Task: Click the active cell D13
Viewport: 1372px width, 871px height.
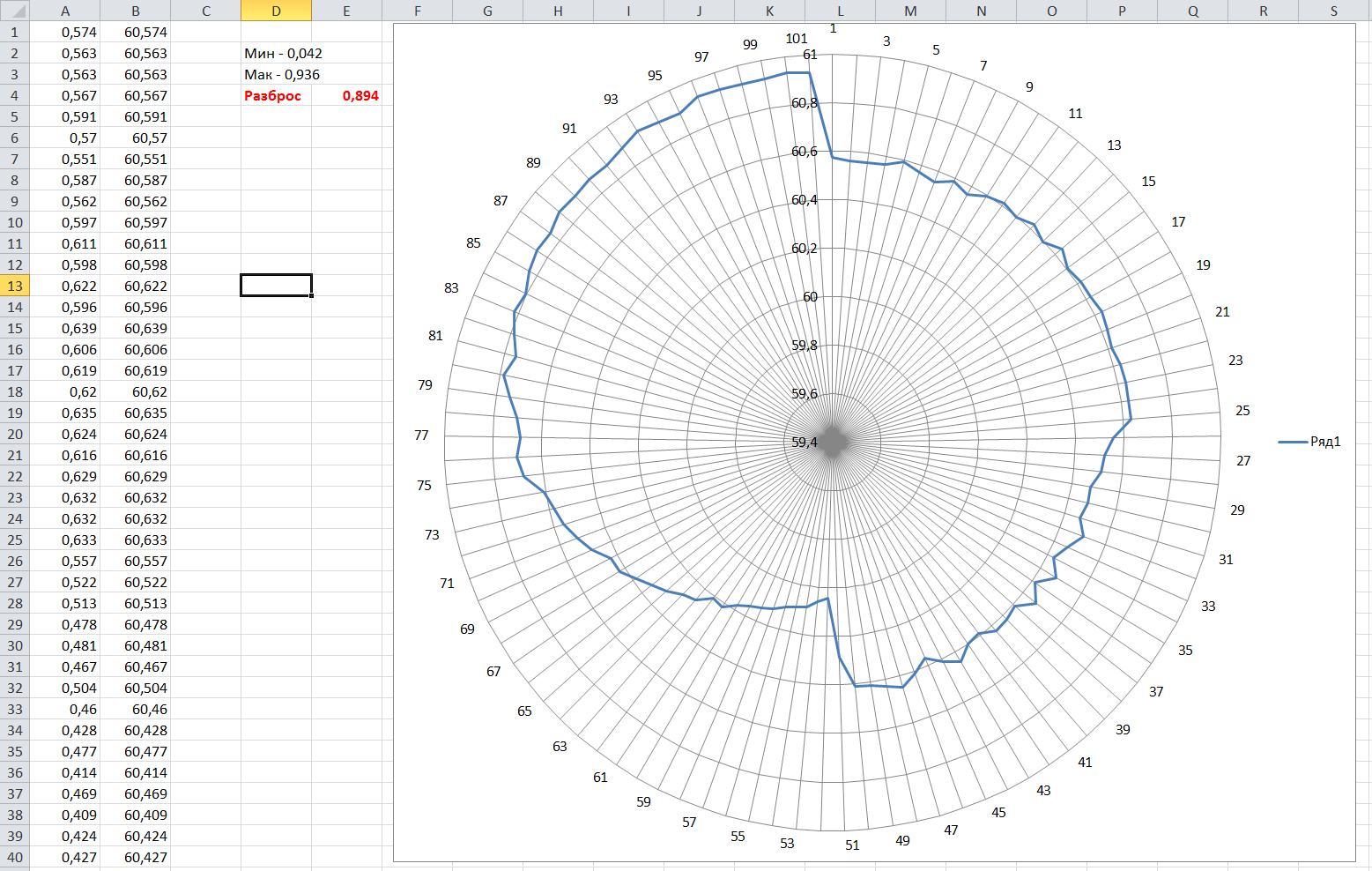Action: (x=277, y=286)
